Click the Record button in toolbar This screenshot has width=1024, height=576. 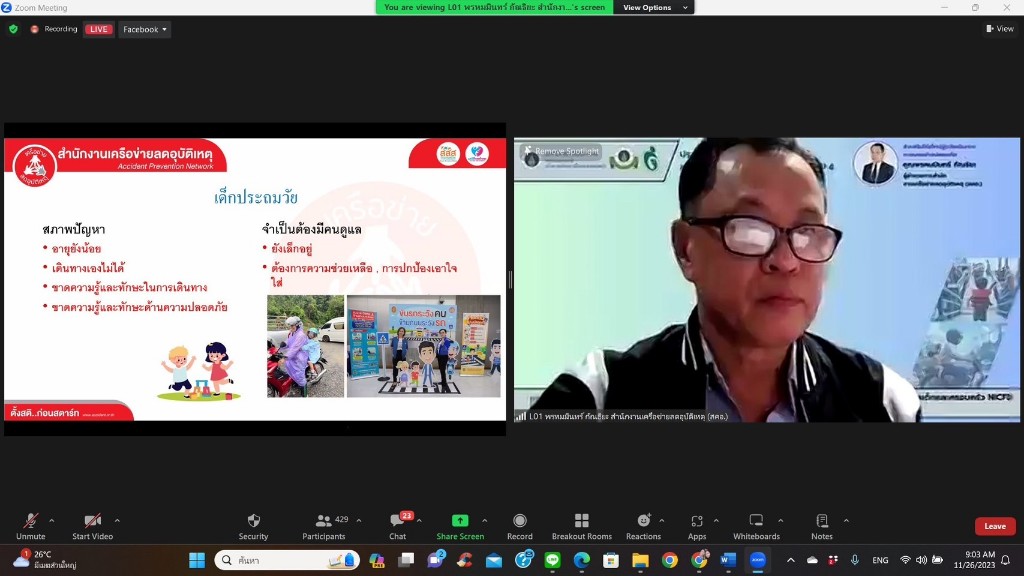(520, 526)
